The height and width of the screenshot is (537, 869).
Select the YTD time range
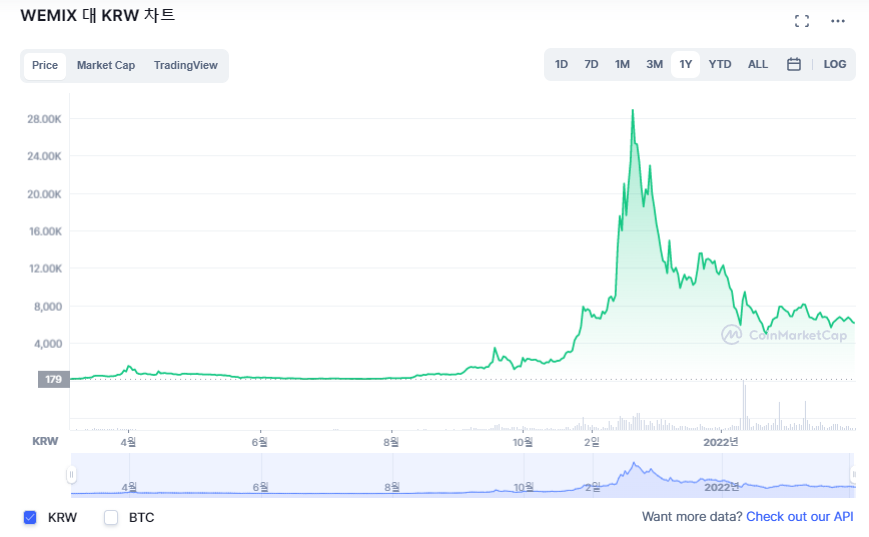(720, 64)
